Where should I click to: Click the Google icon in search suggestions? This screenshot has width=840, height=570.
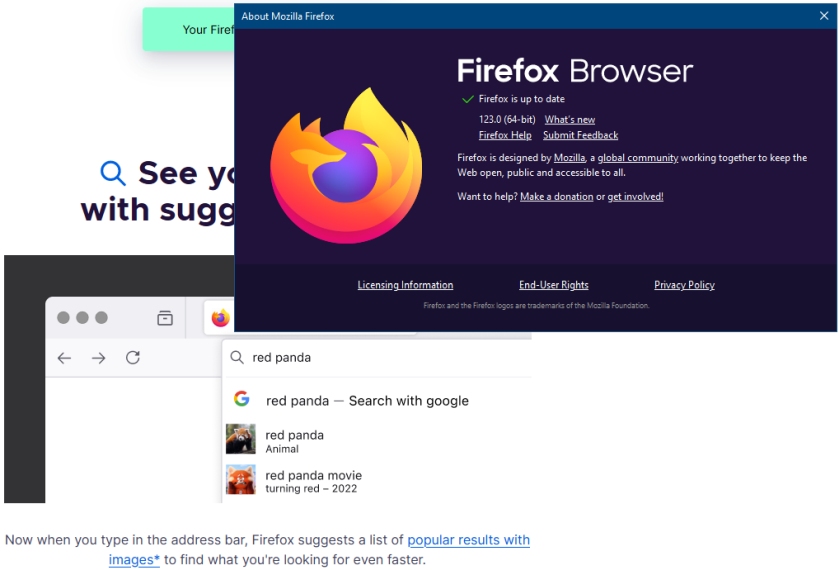241,399
